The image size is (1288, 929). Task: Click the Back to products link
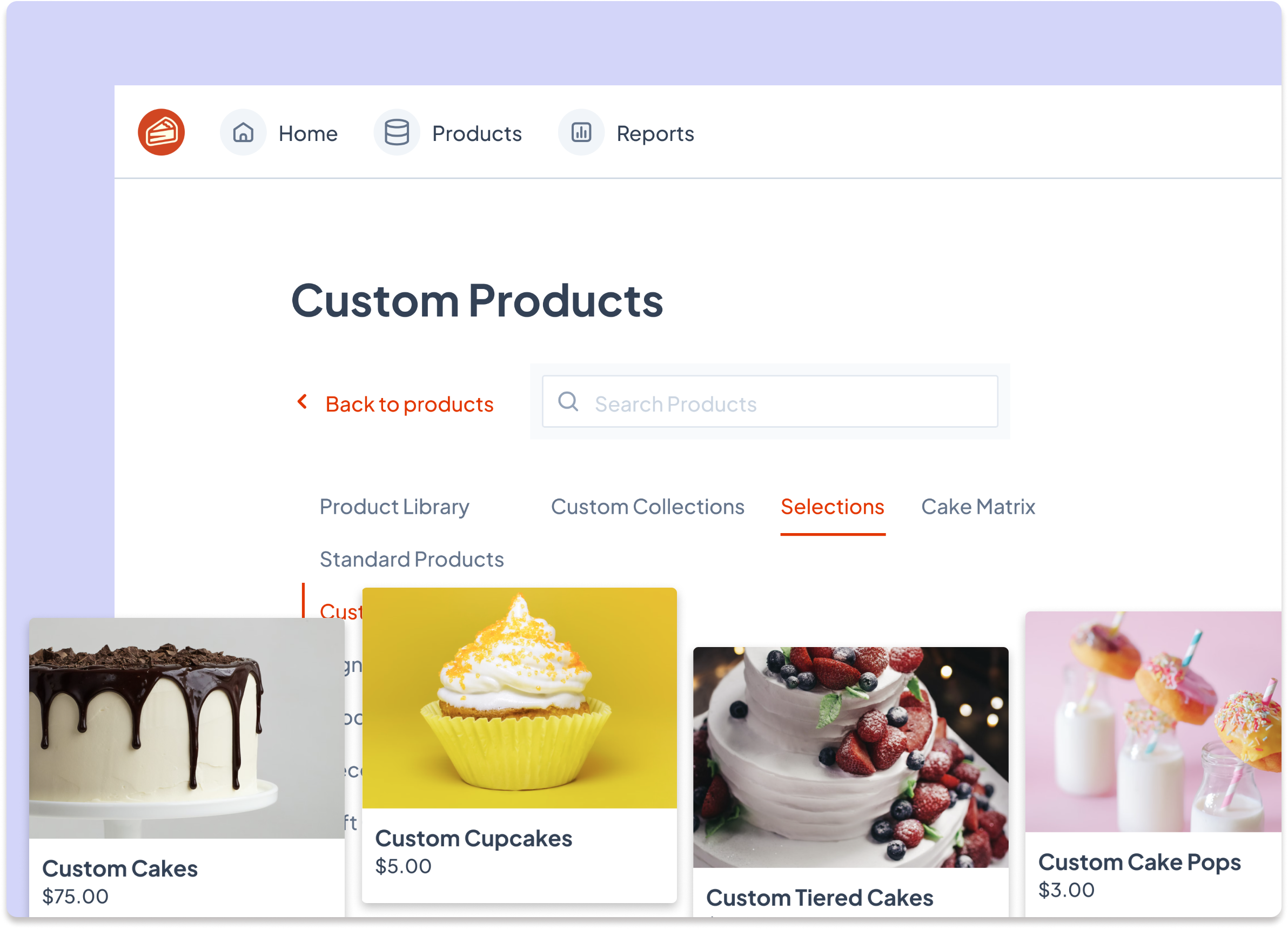point(410,404)
